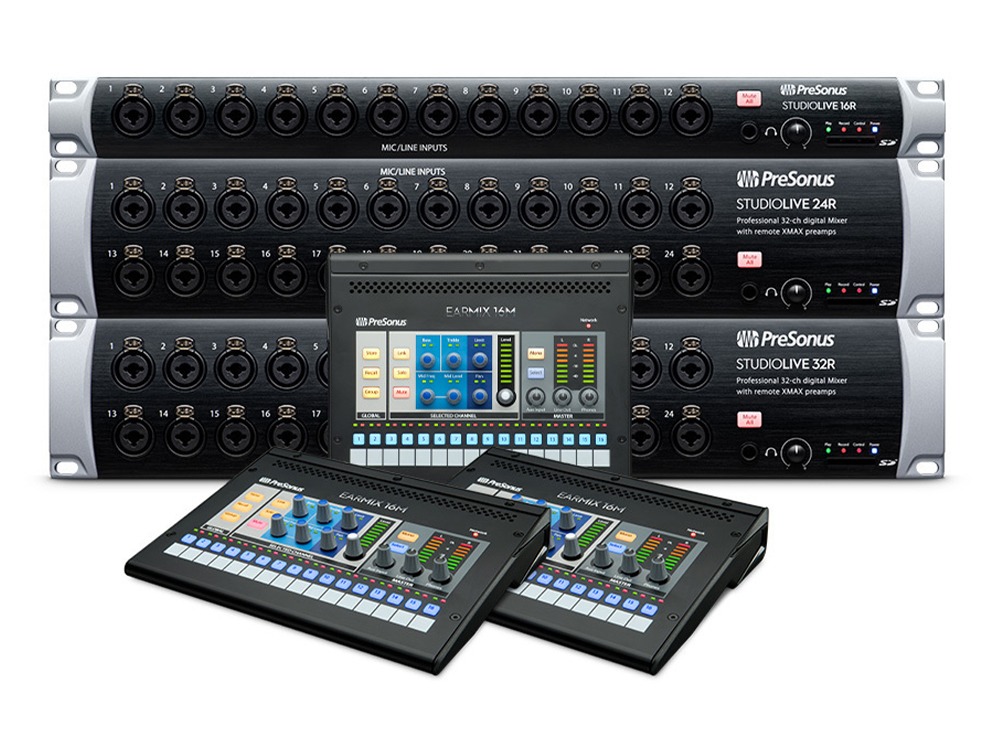Toggle Mute All on StudioLive 16R
This screenshot has height=730, width=1000.
pos(749,99)
